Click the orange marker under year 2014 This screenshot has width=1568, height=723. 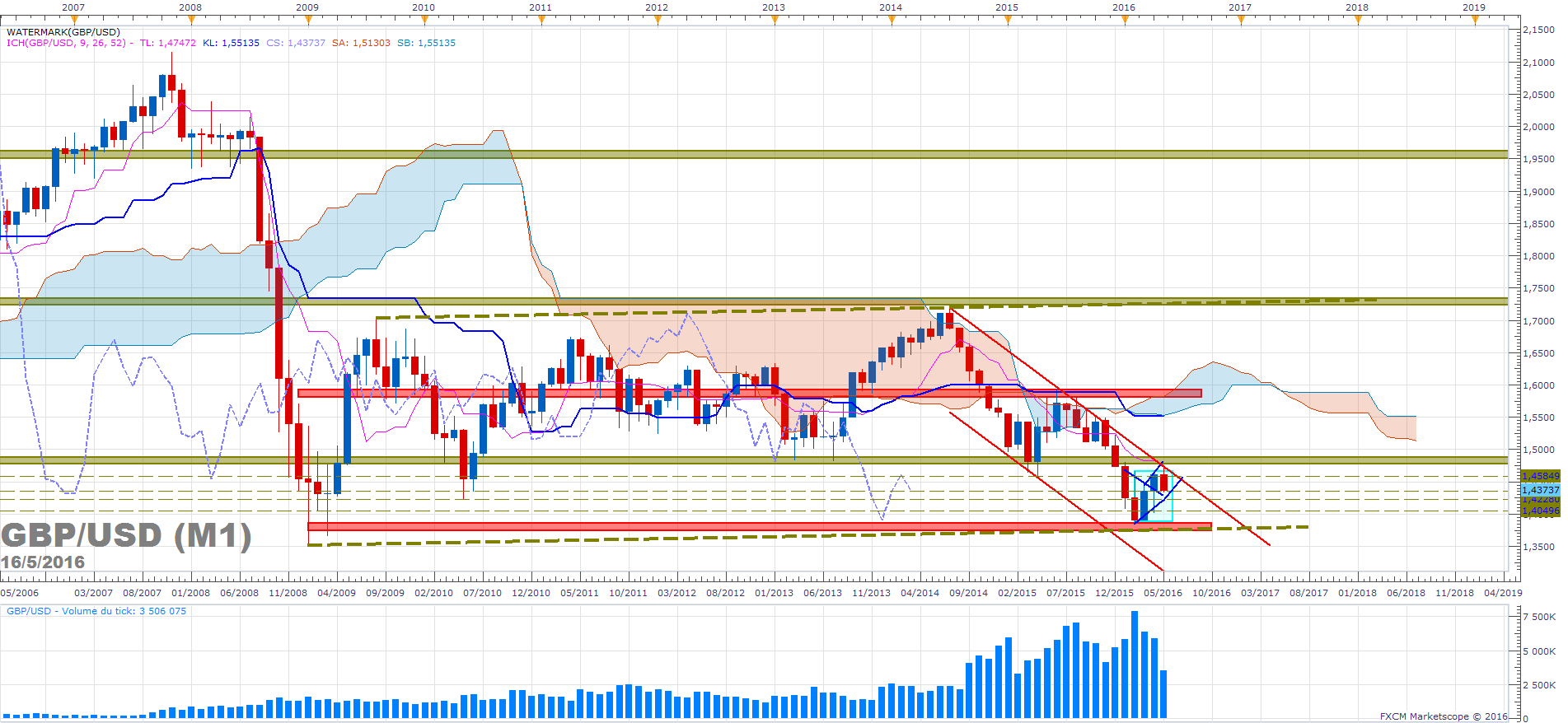click(x=891, y=20)
